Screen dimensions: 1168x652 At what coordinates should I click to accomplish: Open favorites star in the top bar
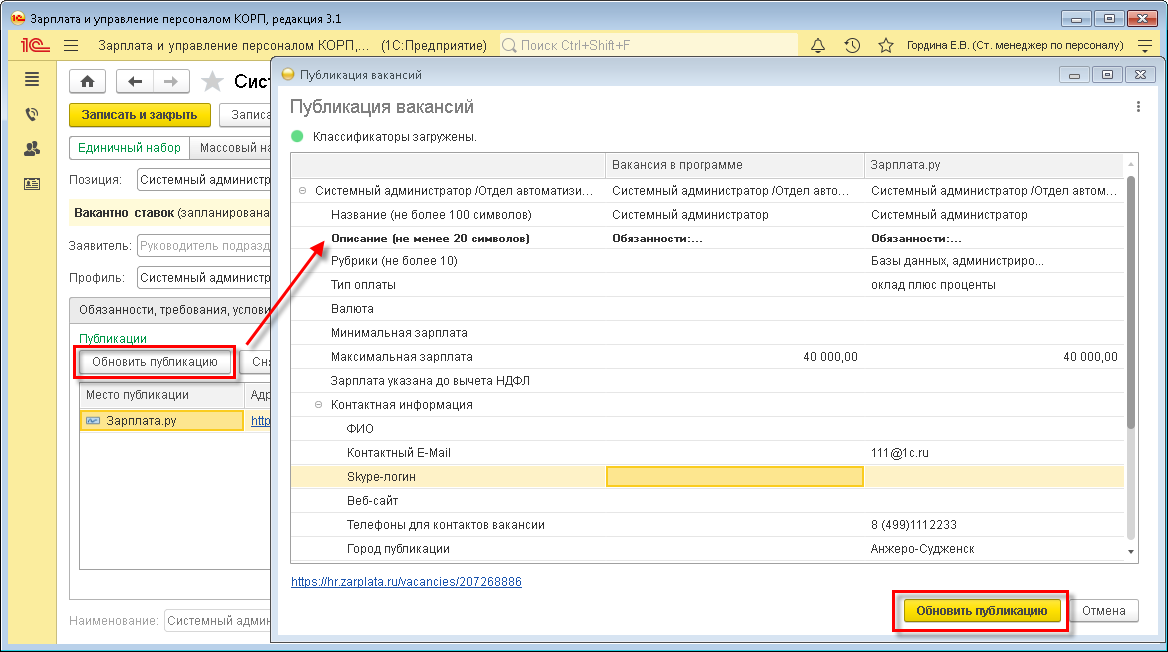886,45
